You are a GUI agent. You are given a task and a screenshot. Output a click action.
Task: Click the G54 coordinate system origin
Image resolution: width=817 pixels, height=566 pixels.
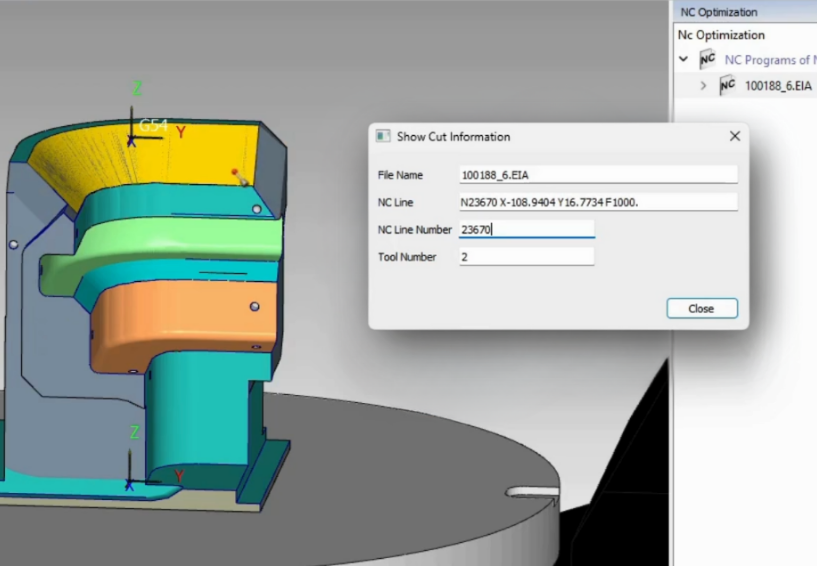132,139
